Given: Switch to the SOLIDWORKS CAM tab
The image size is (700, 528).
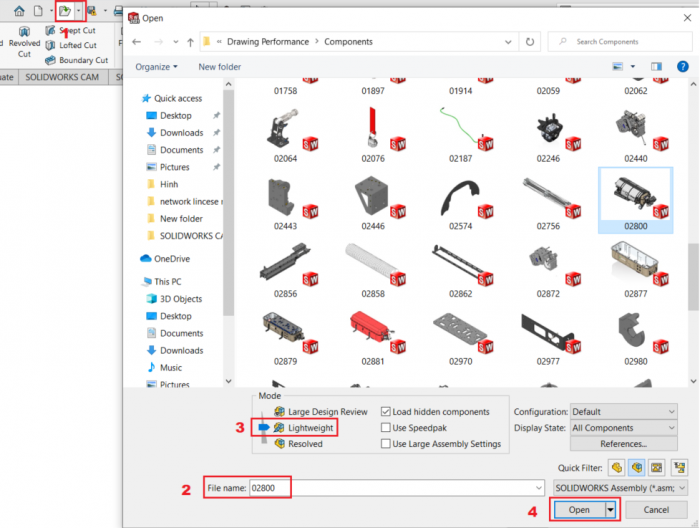Looking at the screenshot, I should pos(62,77).
